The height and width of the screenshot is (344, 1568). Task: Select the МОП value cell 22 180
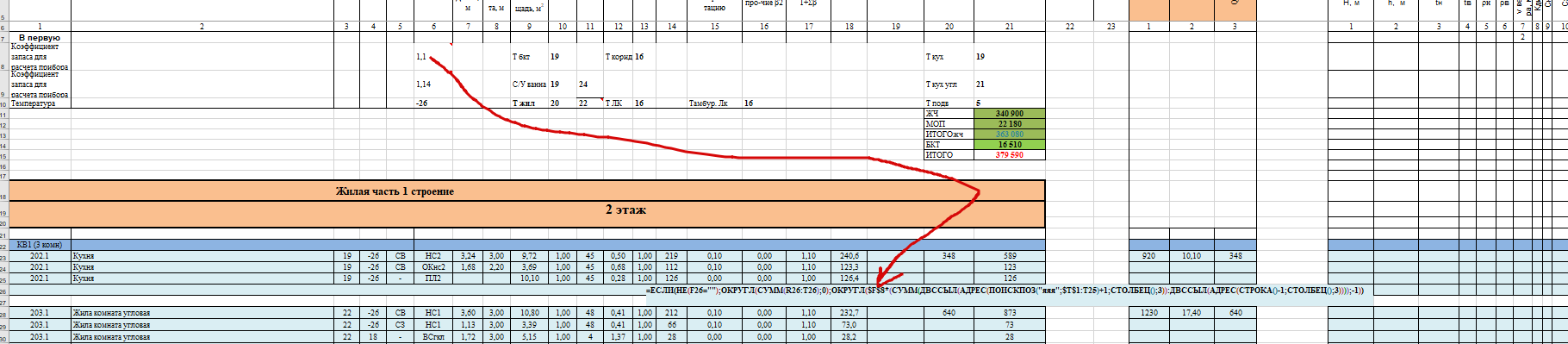[x=1009, y=124]
